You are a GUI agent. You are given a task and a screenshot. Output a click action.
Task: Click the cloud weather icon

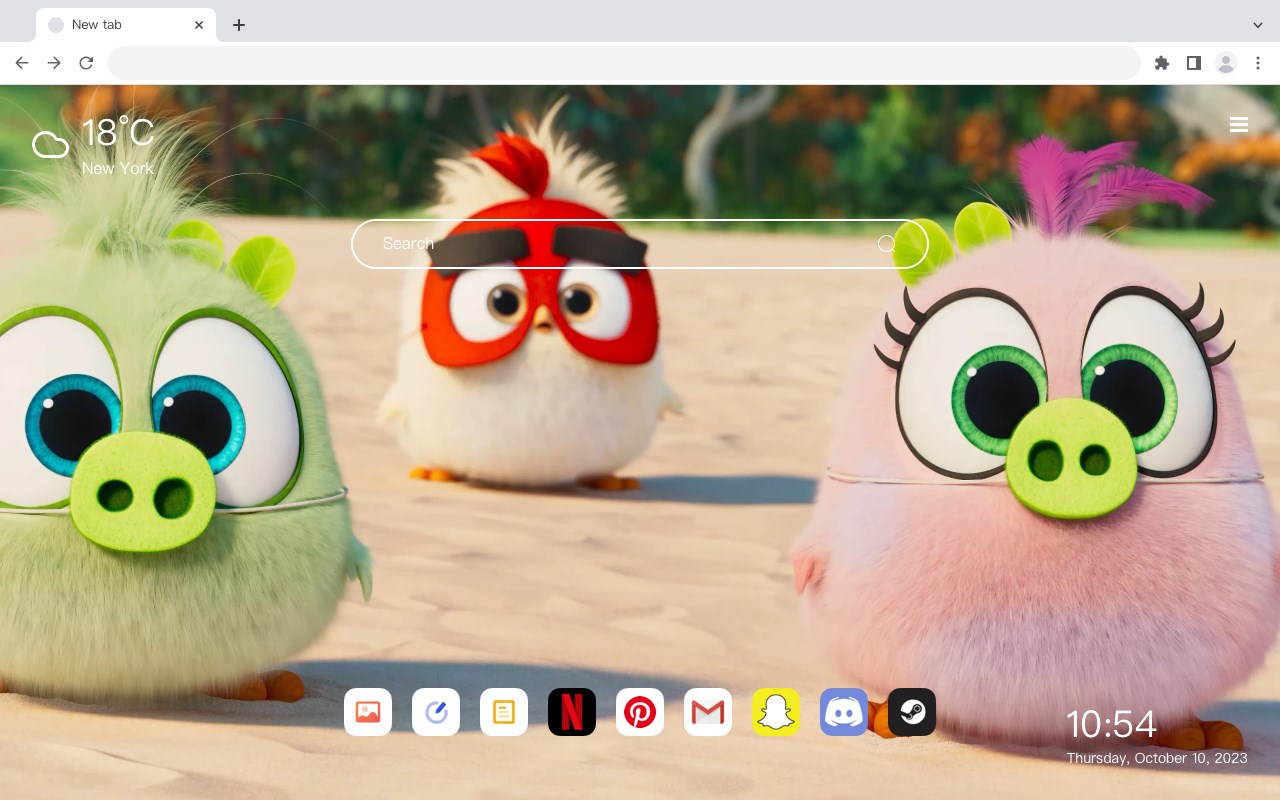(x=50, y=145)
